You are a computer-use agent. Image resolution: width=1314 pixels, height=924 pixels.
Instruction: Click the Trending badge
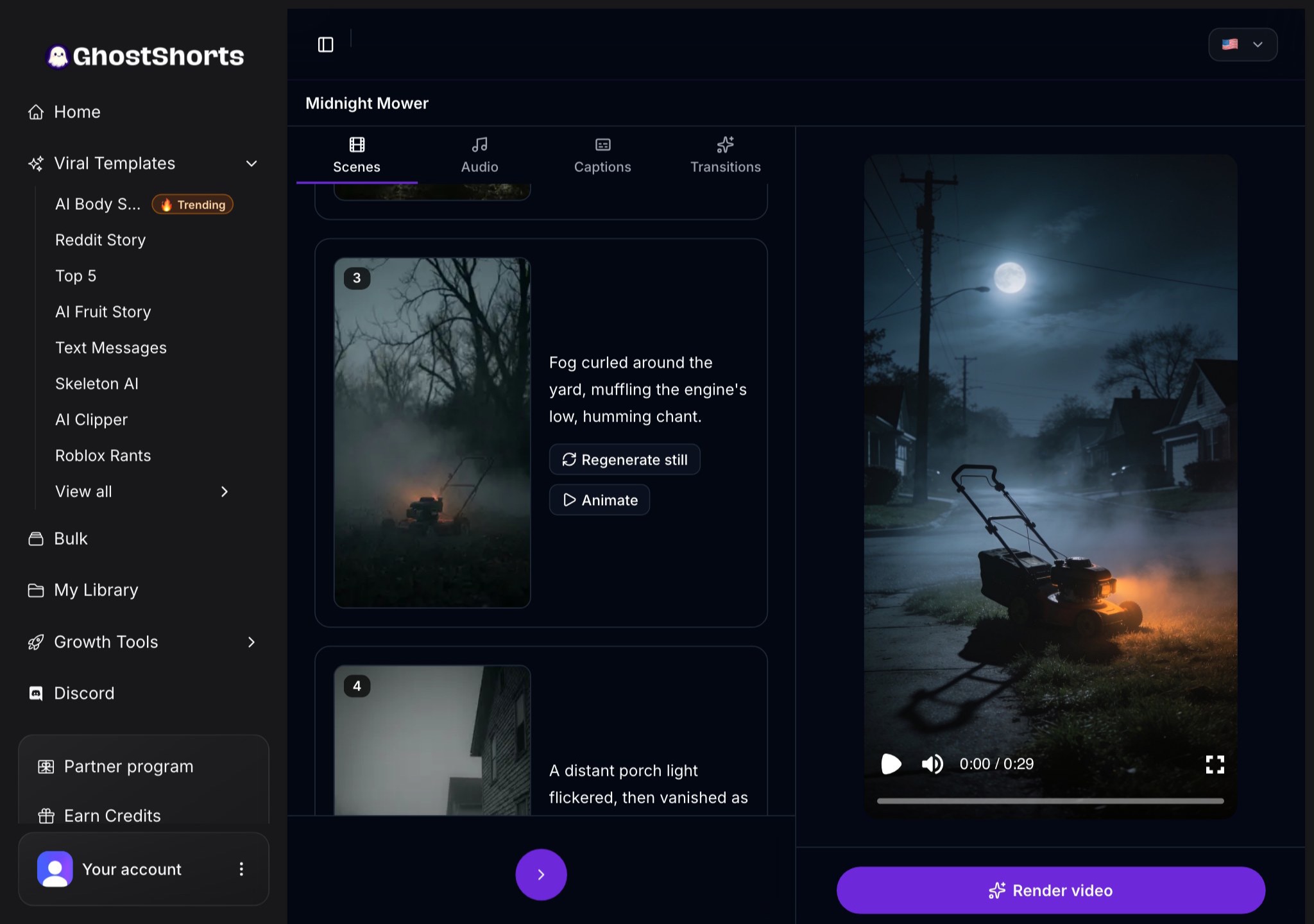click(x=192, y=204)
